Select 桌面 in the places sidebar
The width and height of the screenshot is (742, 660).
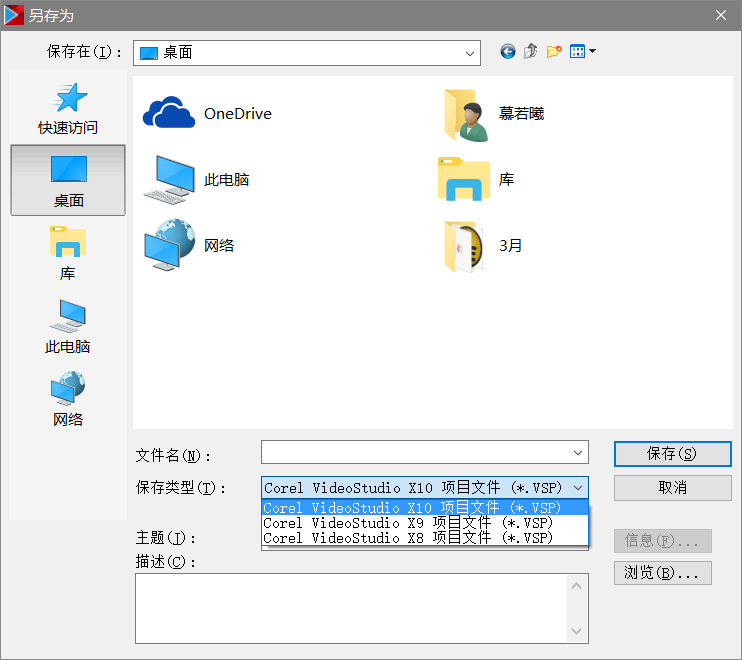point(68,180)
